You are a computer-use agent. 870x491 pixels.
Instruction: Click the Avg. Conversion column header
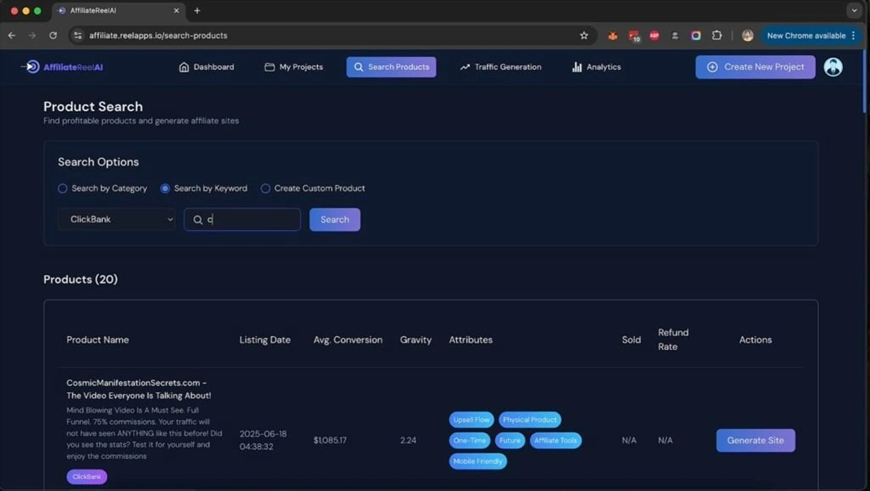click(x=348, y=340)
